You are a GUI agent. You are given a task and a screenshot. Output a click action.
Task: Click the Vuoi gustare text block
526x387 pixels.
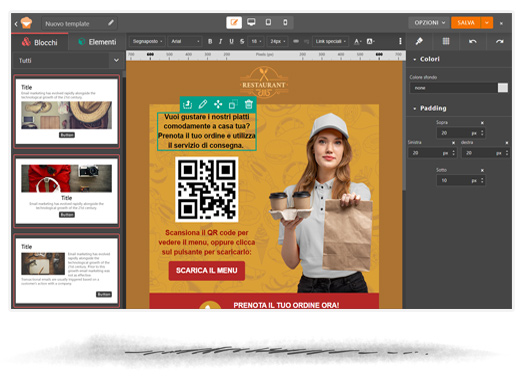(207, 131)
